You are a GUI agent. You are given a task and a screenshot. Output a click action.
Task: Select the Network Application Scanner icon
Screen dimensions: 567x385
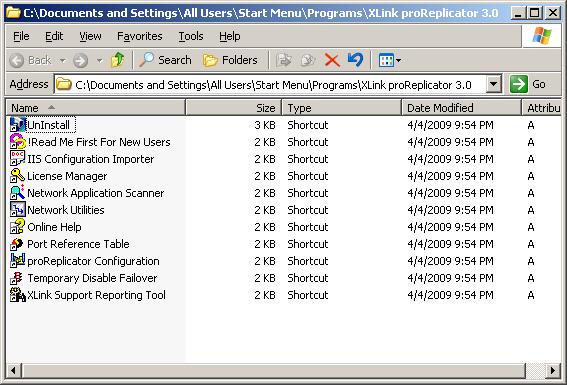17,193
